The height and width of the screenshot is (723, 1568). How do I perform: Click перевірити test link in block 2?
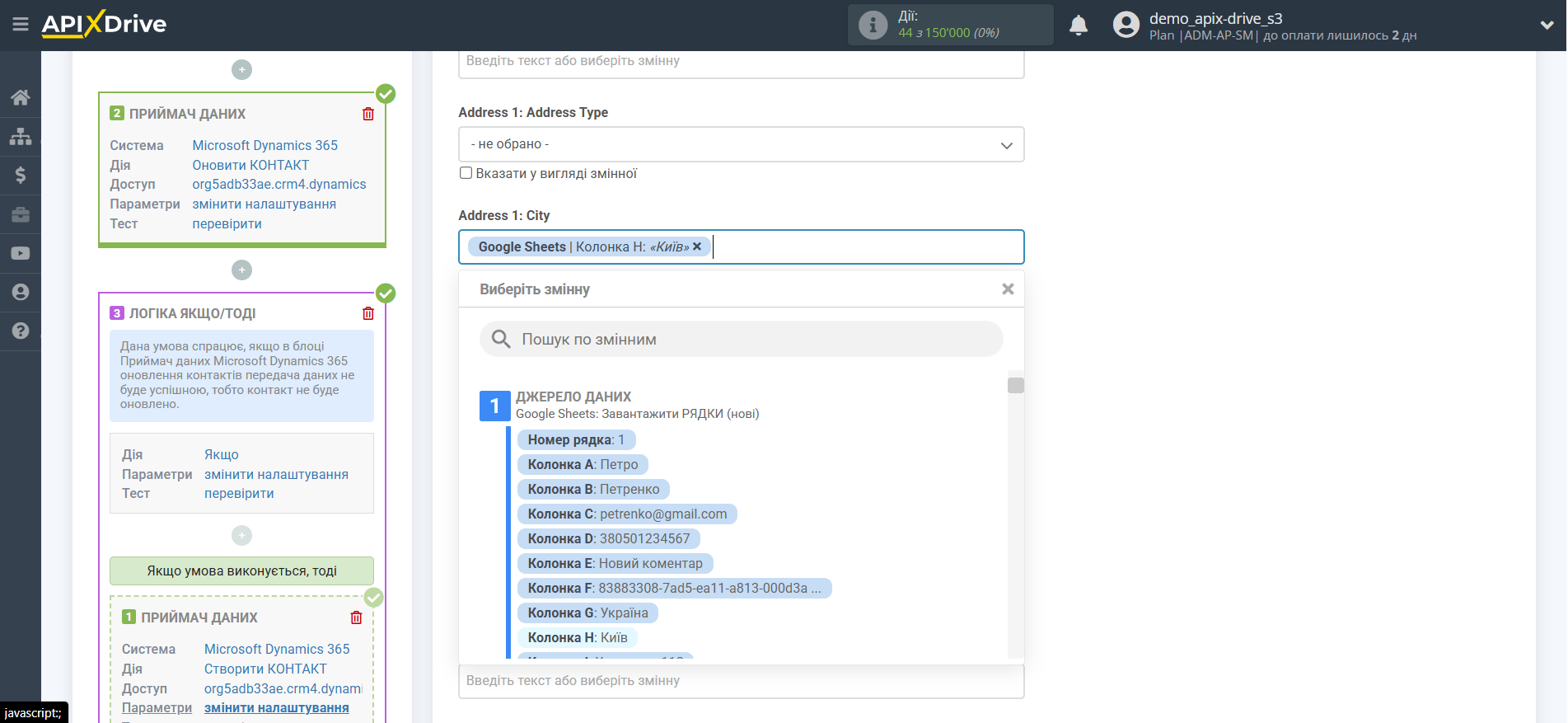point(227,223)
